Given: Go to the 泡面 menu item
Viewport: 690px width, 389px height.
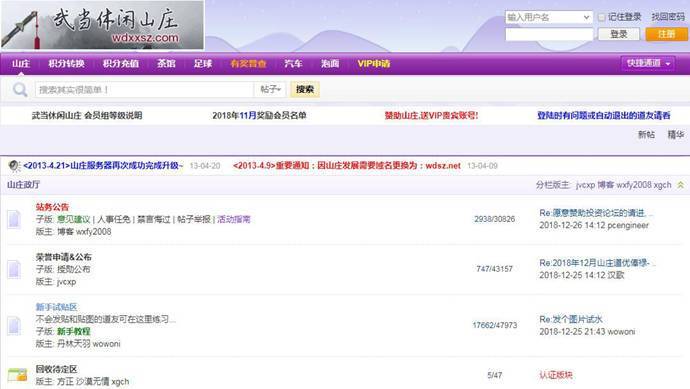Looking at the screenshot, I should click(x=330, y=63).
